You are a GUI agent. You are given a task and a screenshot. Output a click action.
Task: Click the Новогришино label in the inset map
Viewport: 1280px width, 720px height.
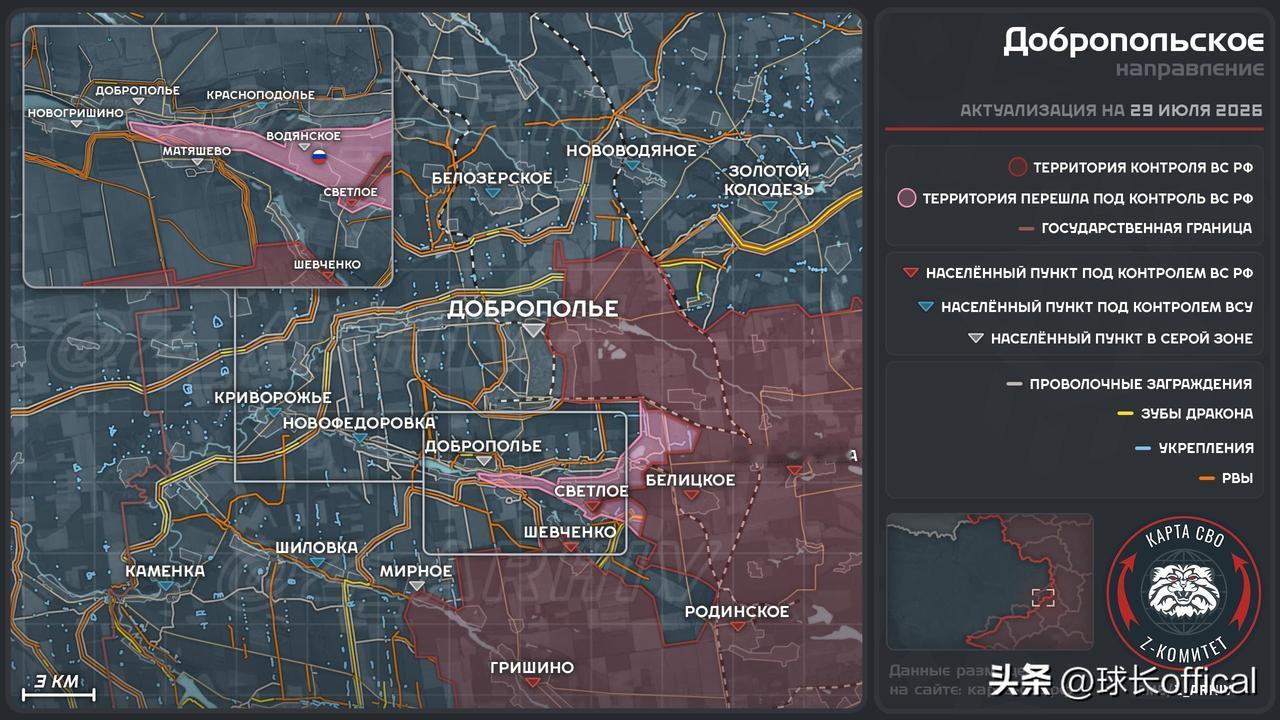(x=76, y=113)
